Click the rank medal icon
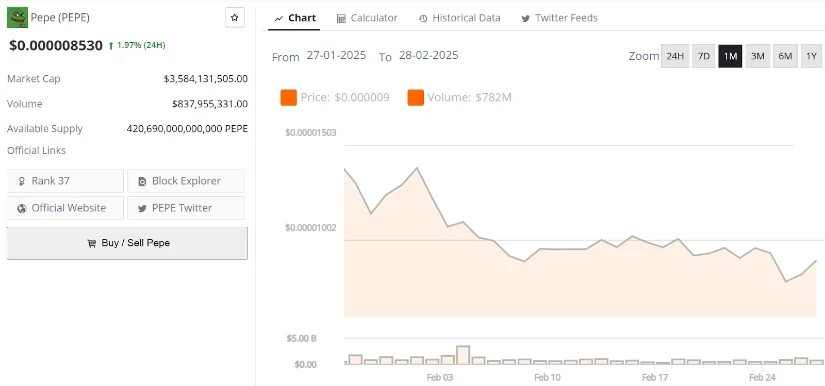The width and height of the screenshot is (825, 386). pyautogui.click(x=22, y=181)
